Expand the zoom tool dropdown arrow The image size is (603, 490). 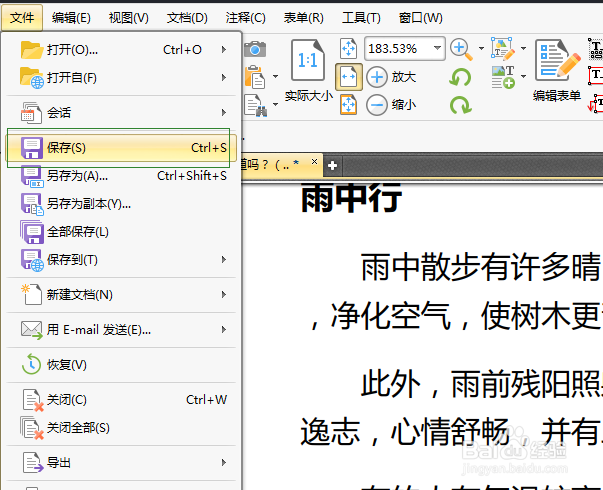(x=481, y=48)
